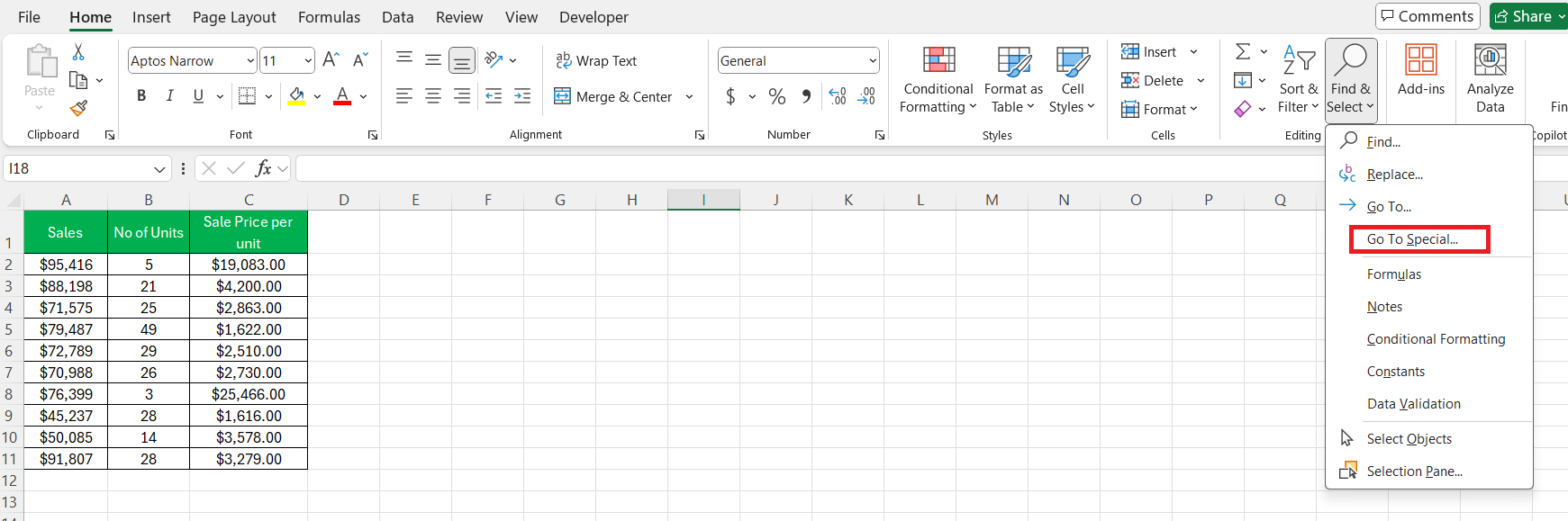Toggle Bold formatting
The image size is (1568, 521).
141,95
